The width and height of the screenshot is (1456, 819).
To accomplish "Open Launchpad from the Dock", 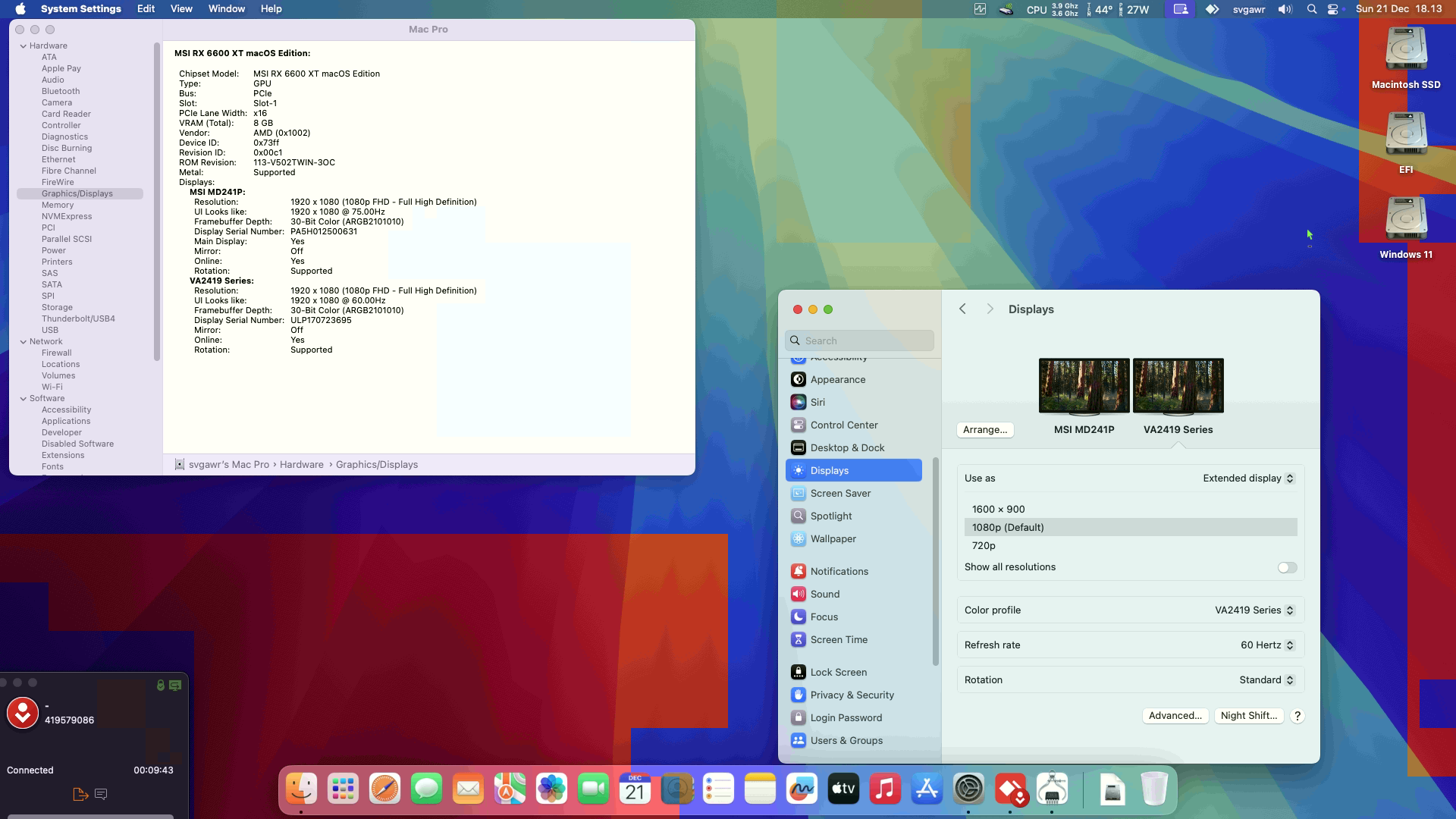I will point(343,789).
